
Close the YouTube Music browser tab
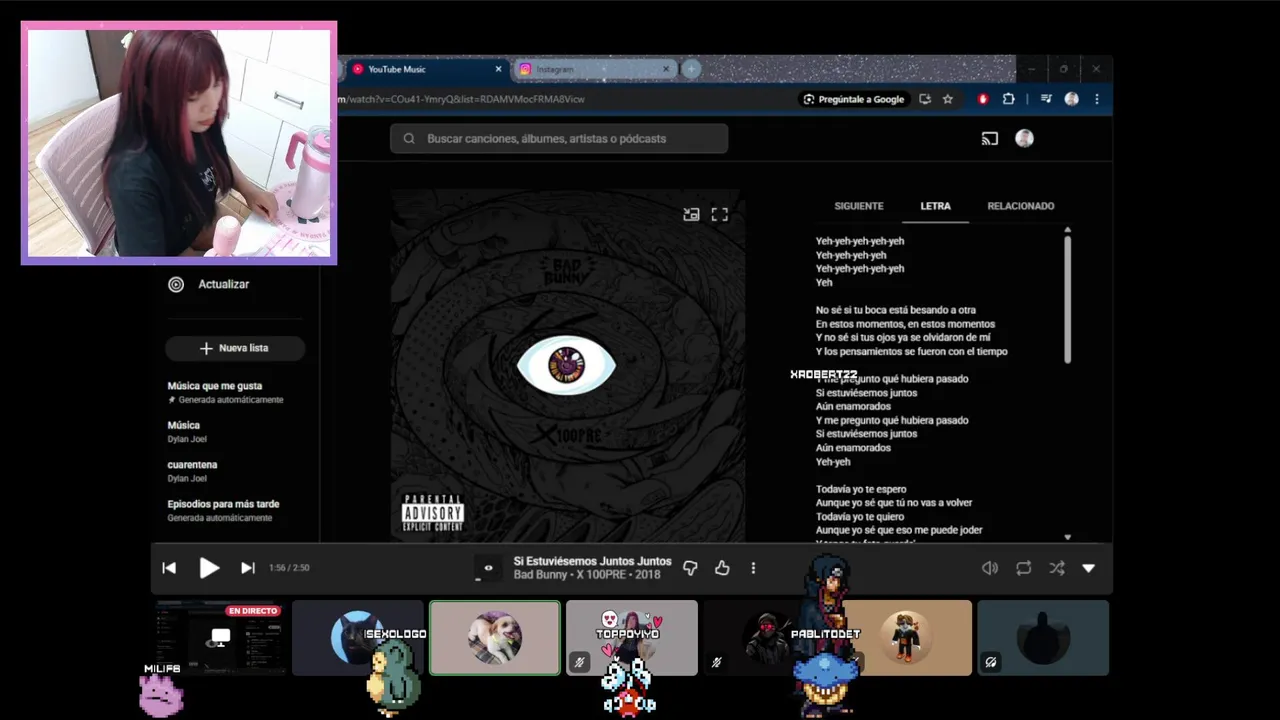499,69
